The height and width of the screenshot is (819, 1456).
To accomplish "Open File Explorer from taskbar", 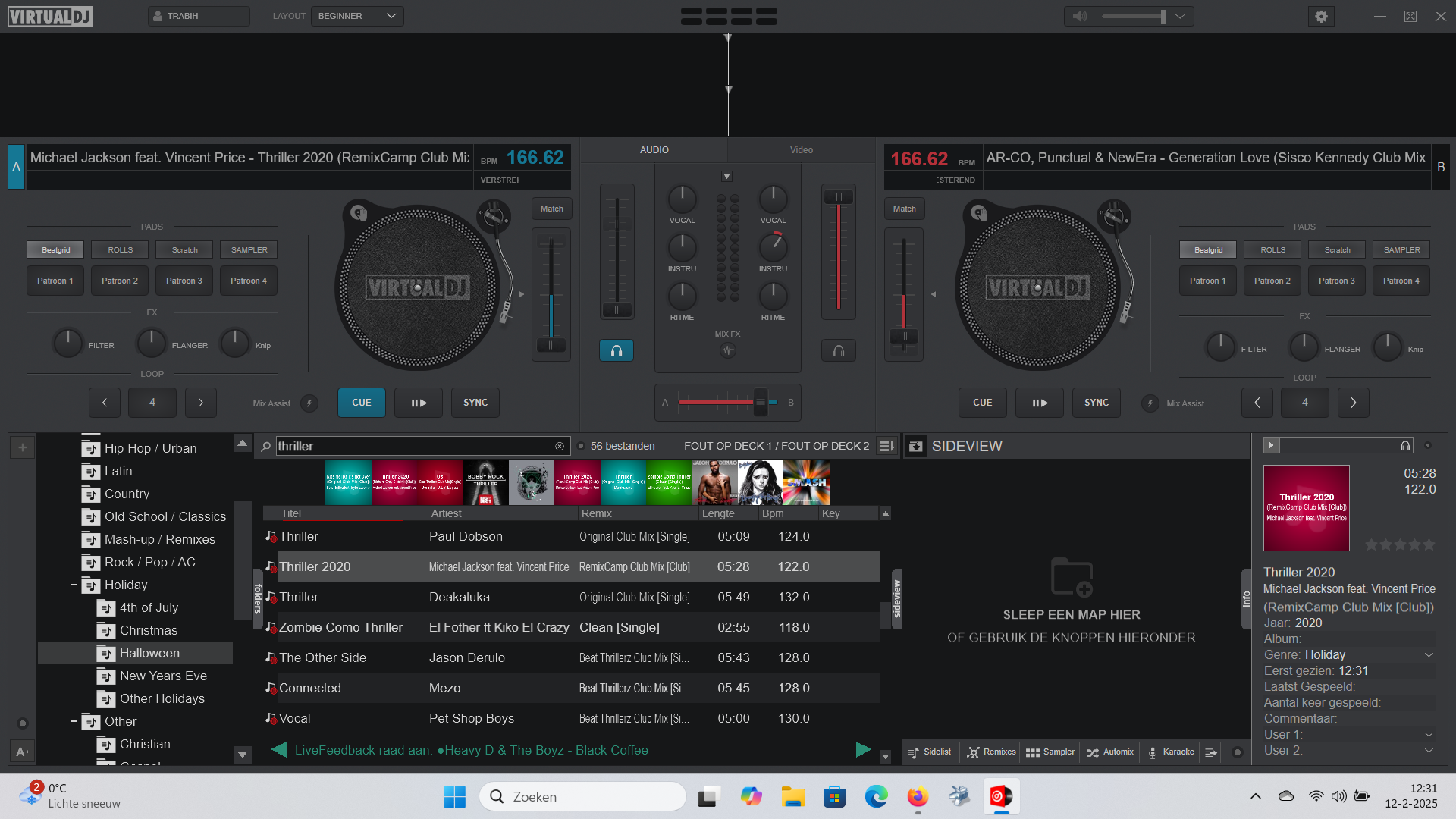I will click(x=792, y=796).
